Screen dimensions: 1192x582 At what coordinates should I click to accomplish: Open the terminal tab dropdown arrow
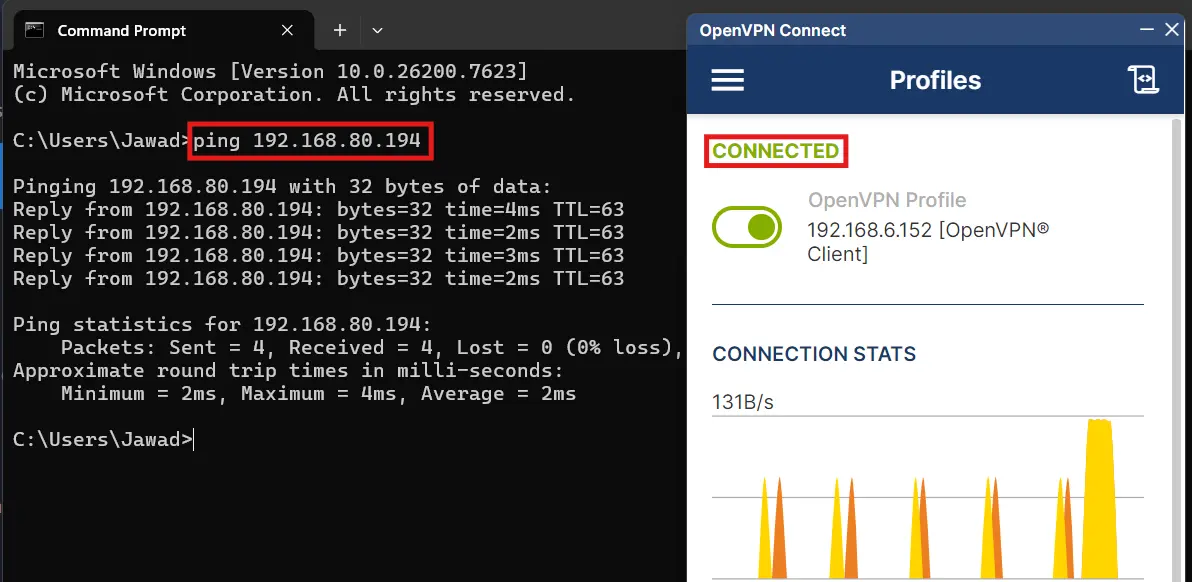click(x=377, y=30)
